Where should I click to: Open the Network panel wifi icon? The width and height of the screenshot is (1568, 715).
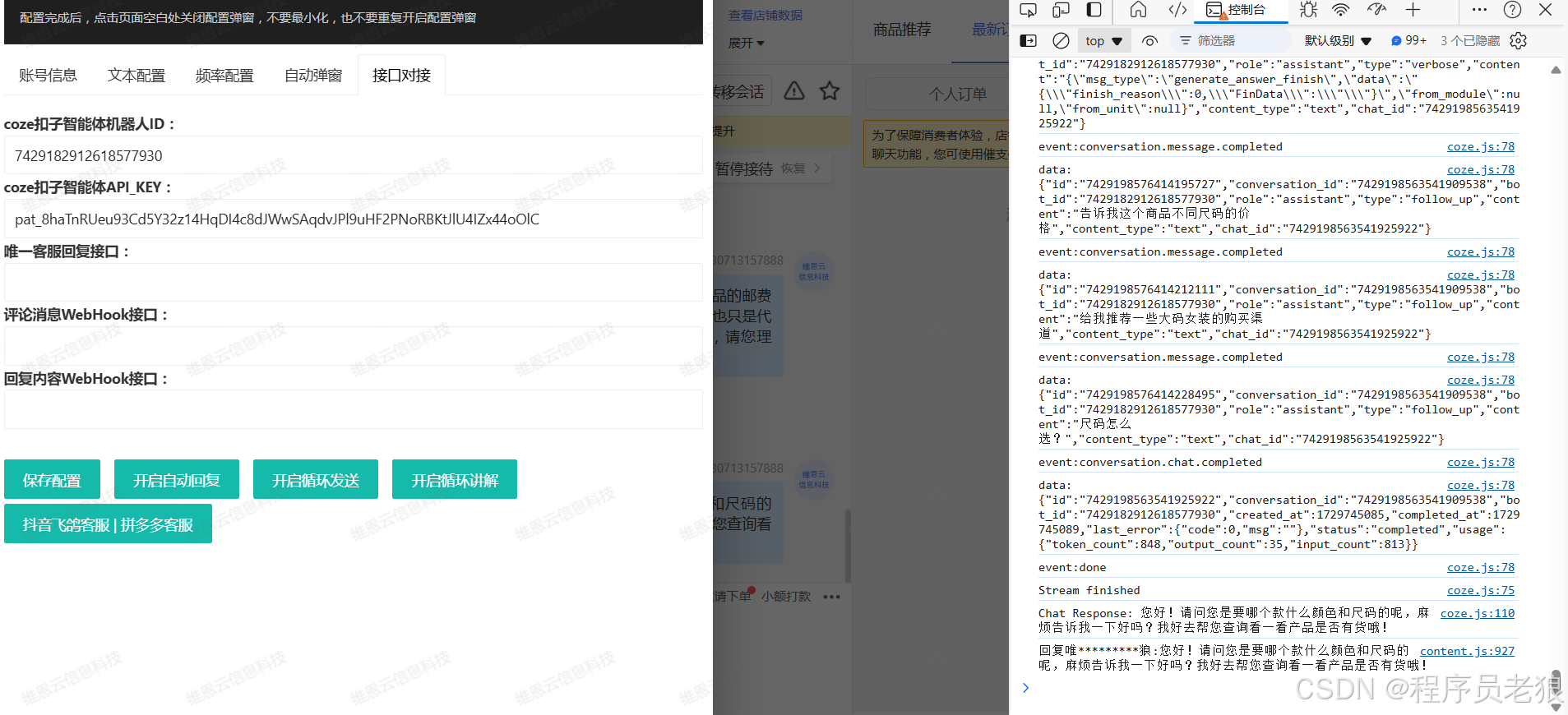1341,10
